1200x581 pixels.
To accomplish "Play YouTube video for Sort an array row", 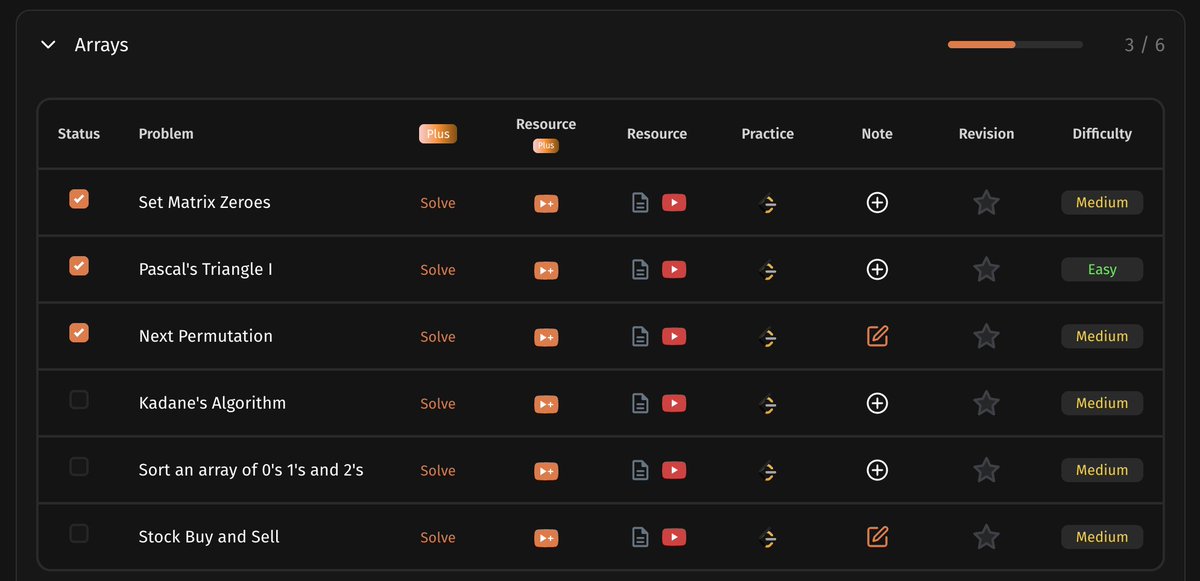I will 674,470.
